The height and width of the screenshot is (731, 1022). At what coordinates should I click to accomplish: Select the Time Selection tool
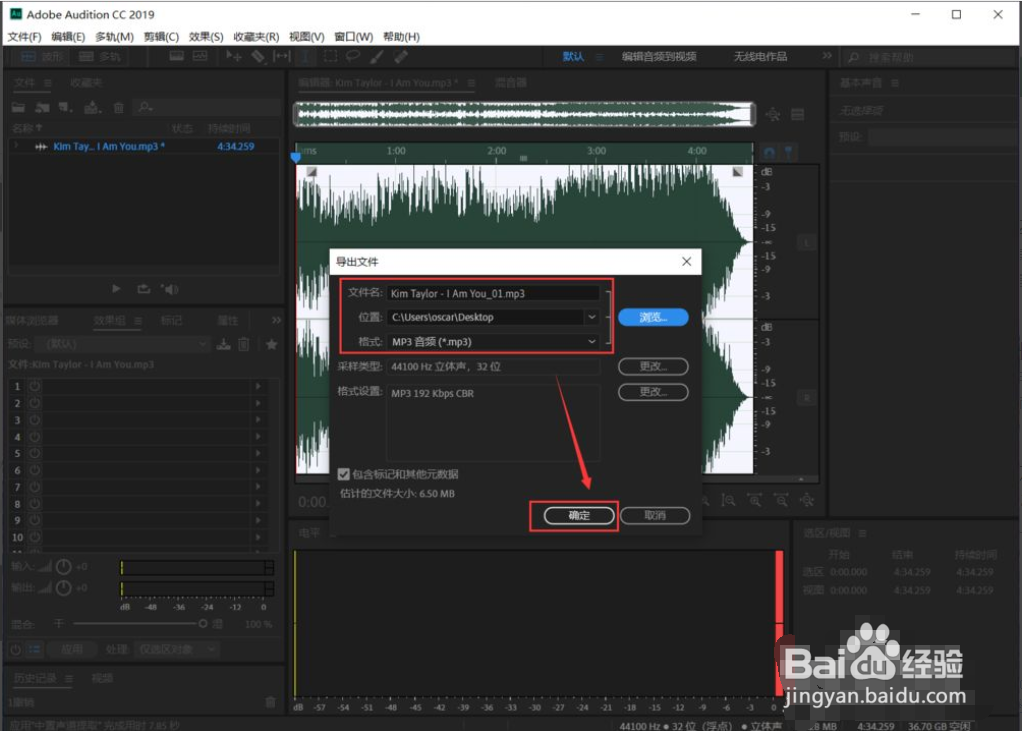point(305,57)
